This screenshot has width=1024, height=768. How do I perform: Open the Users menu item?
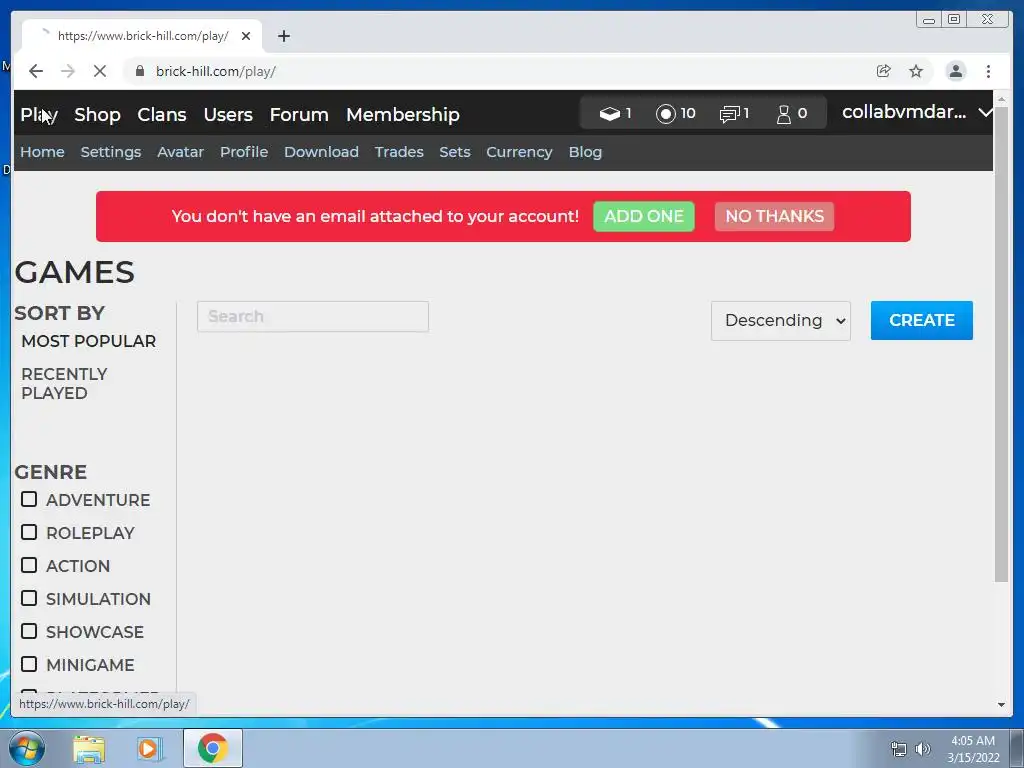(x=228, y=115)
